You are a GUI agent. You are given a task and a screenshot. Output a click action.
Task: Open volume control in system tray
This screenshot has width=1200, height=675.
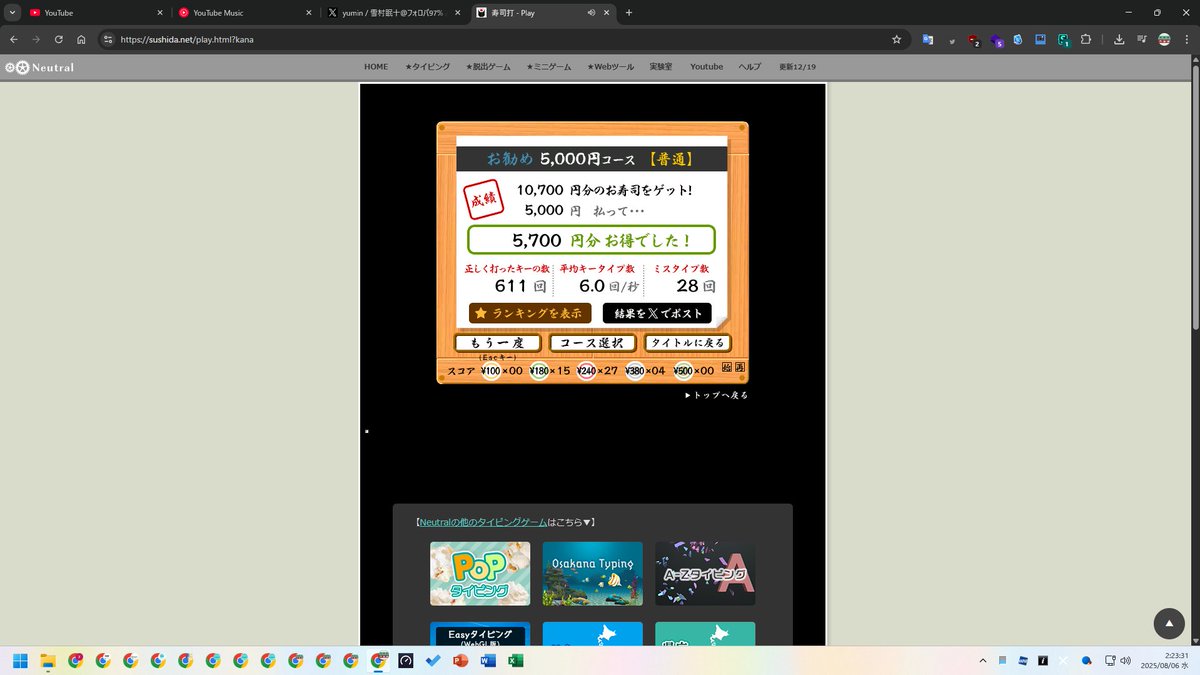pyautogui.click(x=1126, y=660)
